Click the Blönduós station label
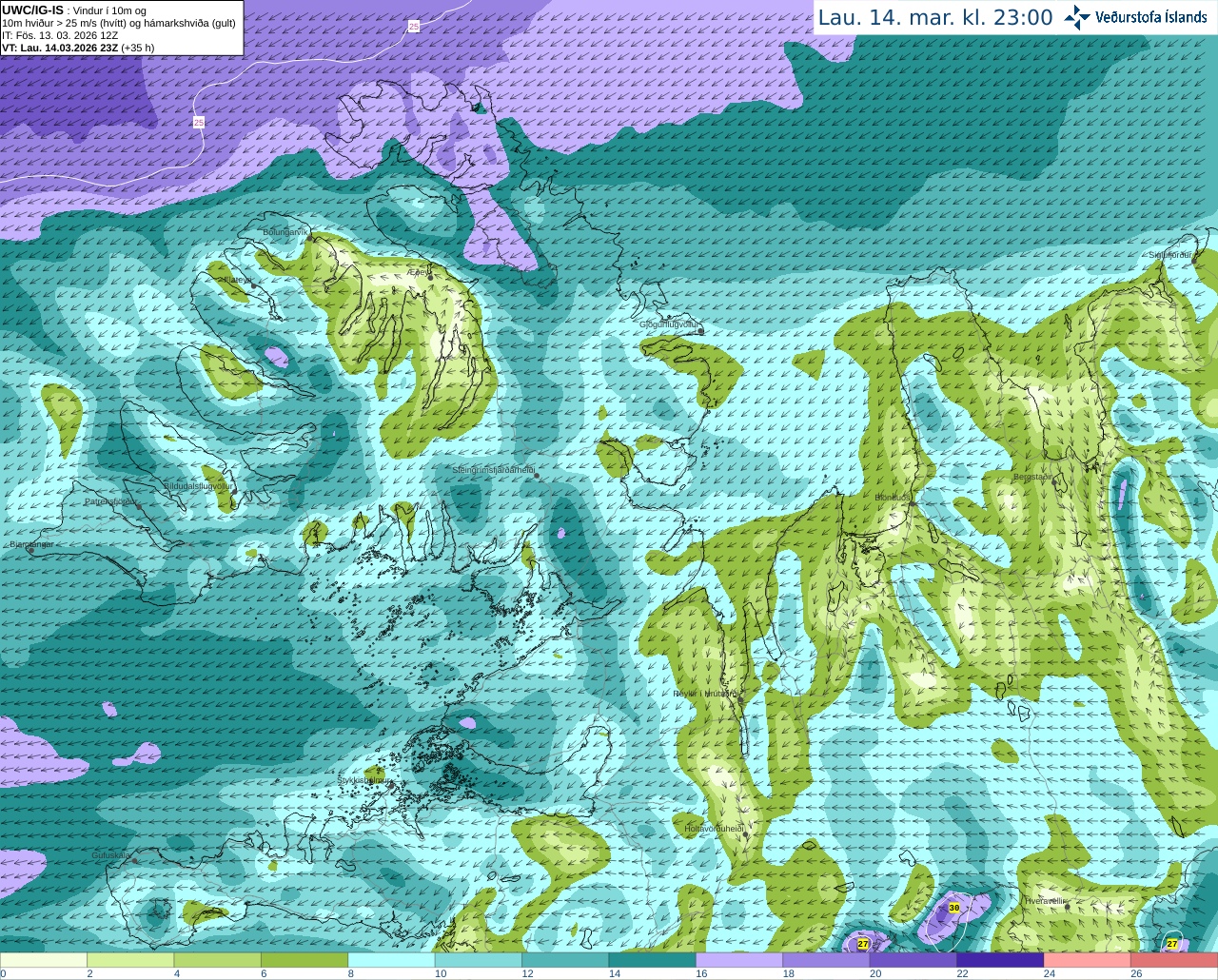Viewport: 1218px width, 980px height. point(894,498)
